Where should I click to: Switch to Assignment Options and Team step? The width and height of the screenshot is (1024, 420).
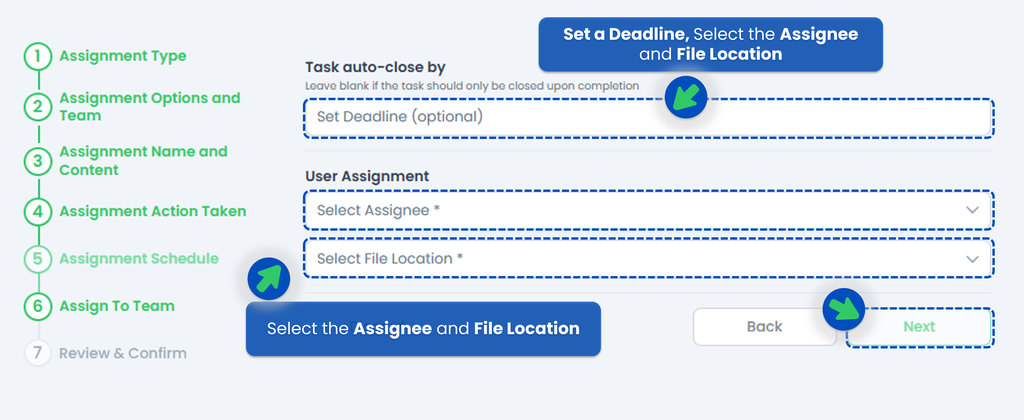coord(149,107)
